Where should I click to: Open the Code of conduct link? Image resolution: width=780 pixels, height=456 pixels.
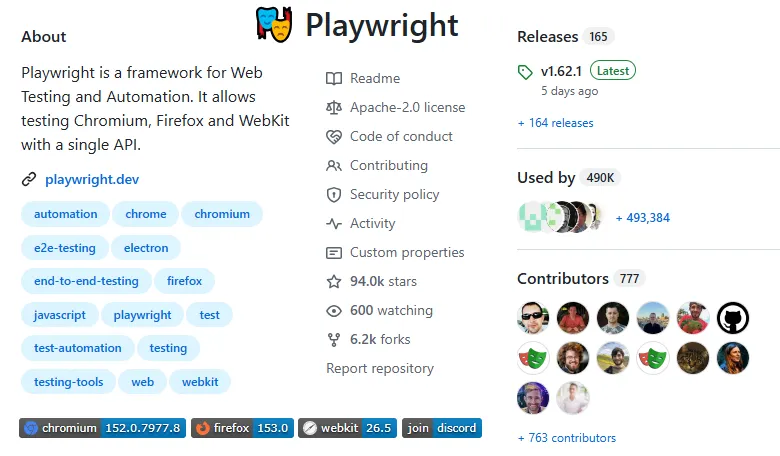401,136
